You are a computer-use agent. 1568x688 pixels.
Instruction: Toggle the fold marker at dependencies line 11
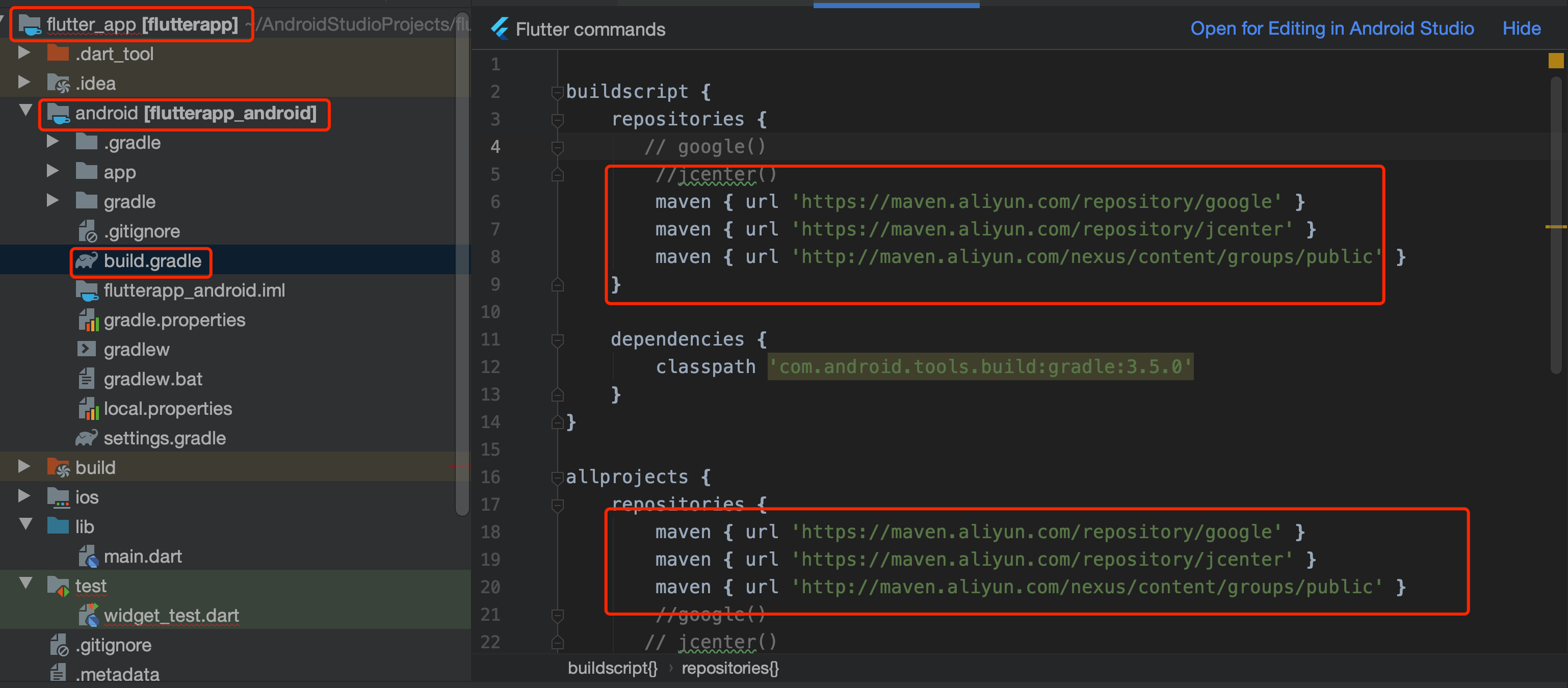coord(557,340)
